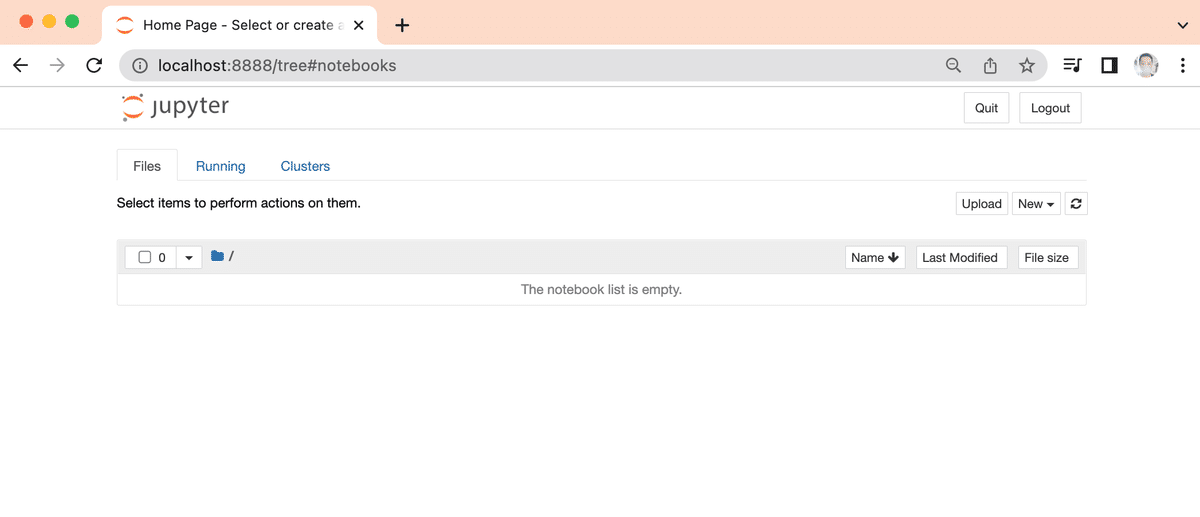This screenshot has height=517, width=1200.
Task: Select the Home Page browser tab
Action: [238, 25]
